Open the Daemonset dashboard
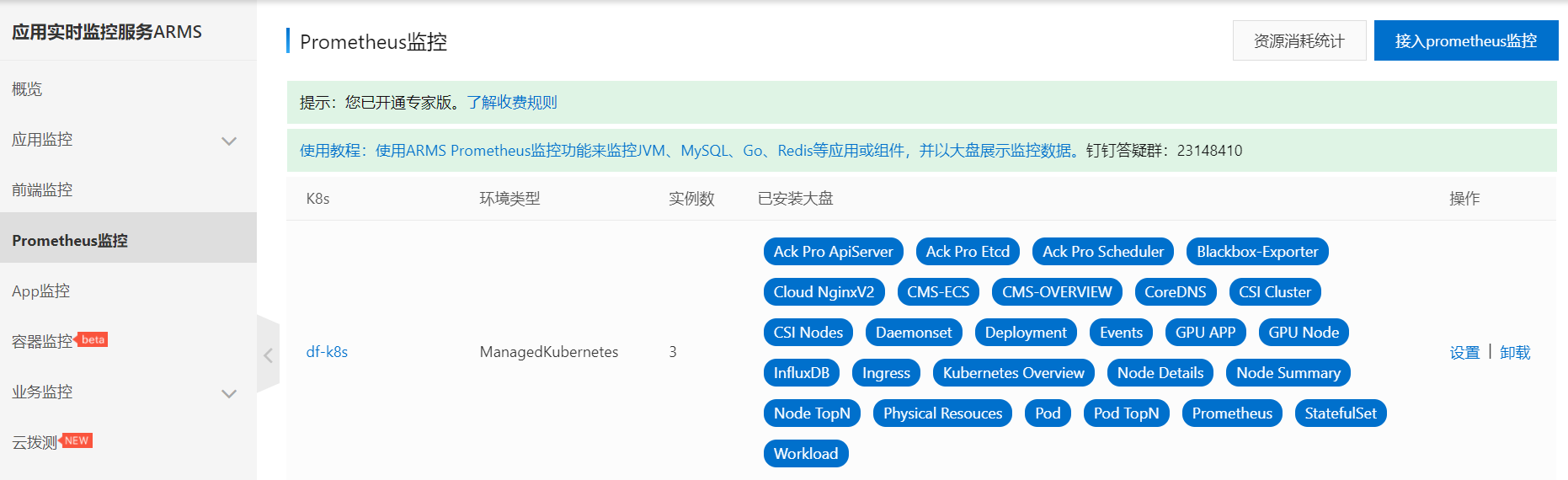The height and width of the screenshot is (480, 1568). (914, 333)
